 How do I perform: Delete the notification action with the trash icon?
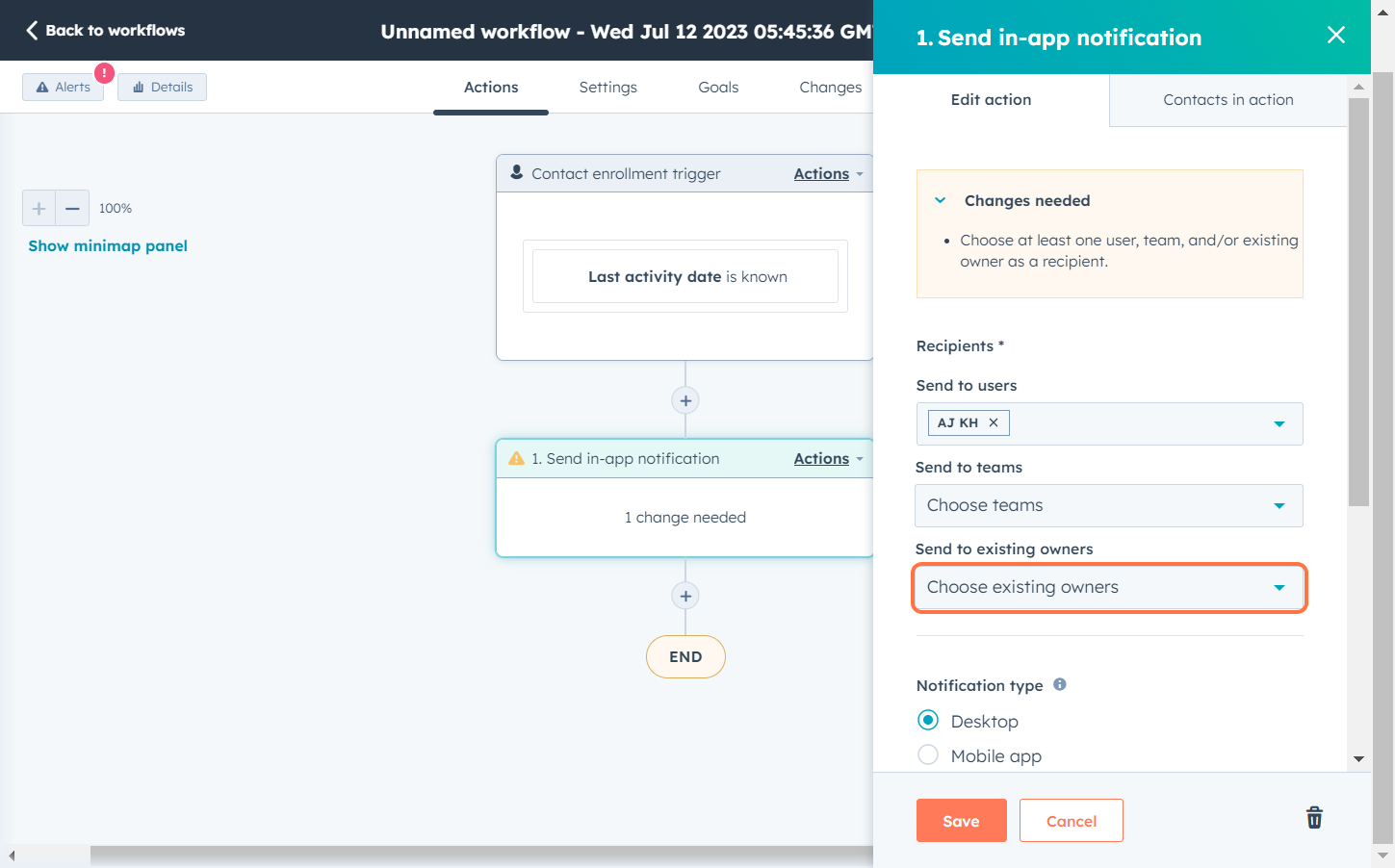point(1313,817)
